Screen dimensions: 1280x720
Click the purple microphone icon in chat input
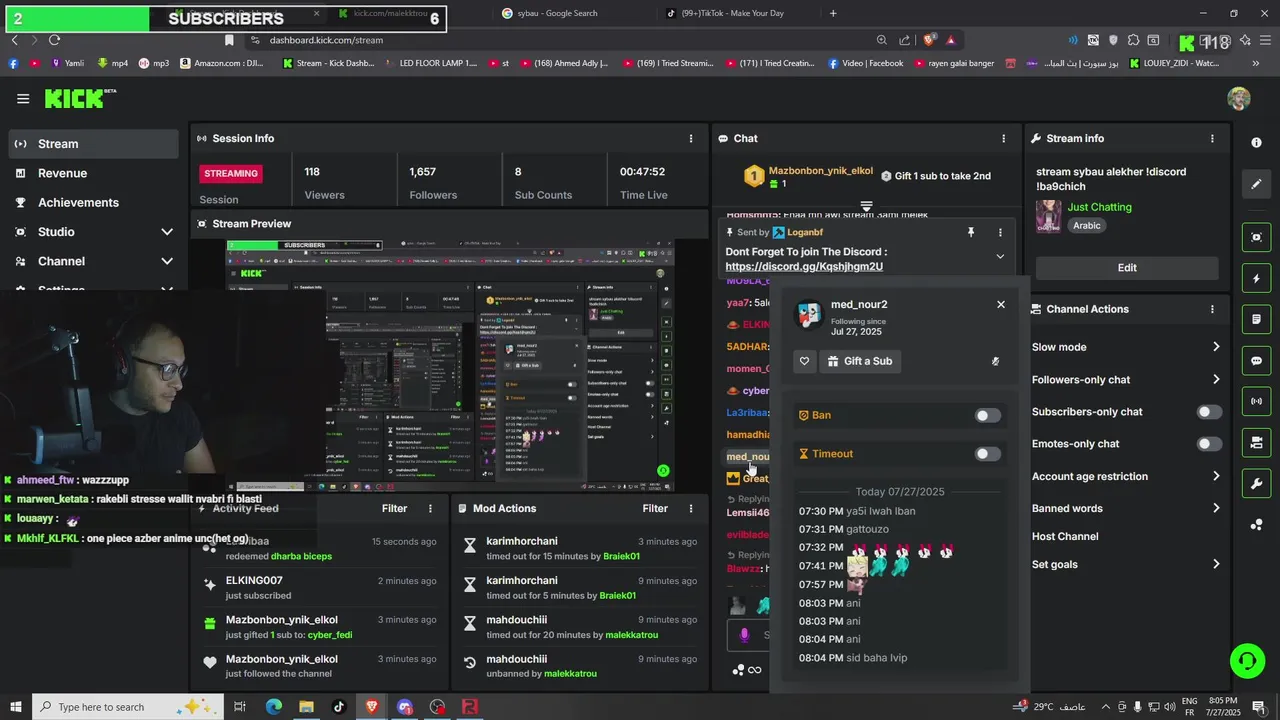tap(744, 634)
